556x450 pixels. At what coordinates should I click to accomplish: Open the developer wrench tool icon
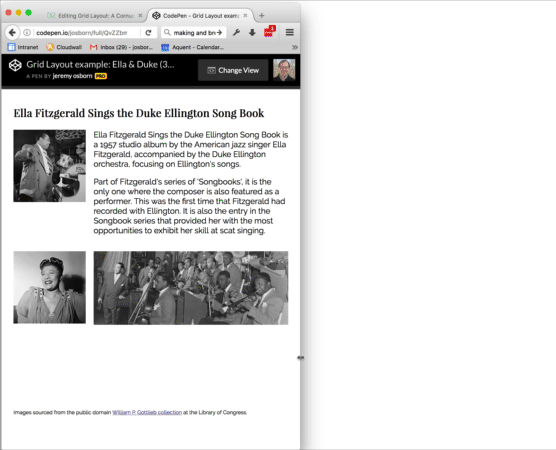pyautogui.click(x=237, y=33)
